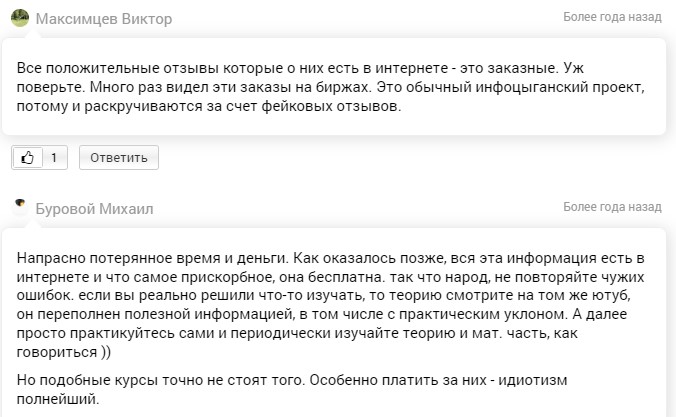Click the like count number 1

point(53,157)
